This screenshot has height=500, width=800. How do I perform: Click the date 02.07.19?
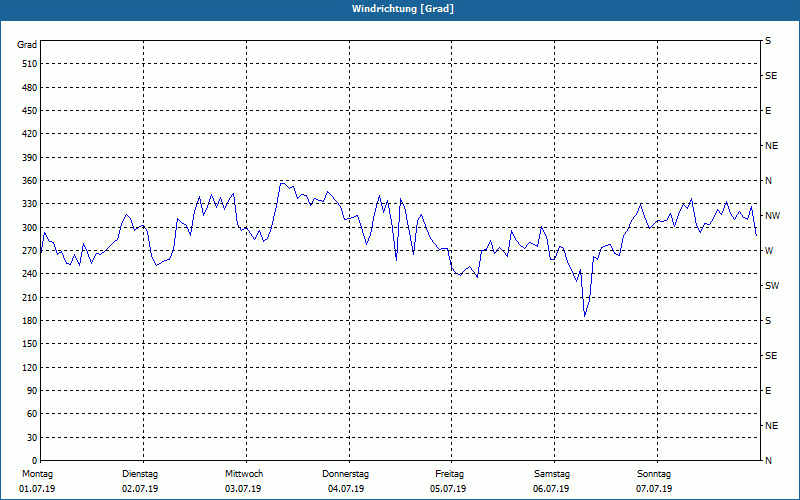click(140, 489)
